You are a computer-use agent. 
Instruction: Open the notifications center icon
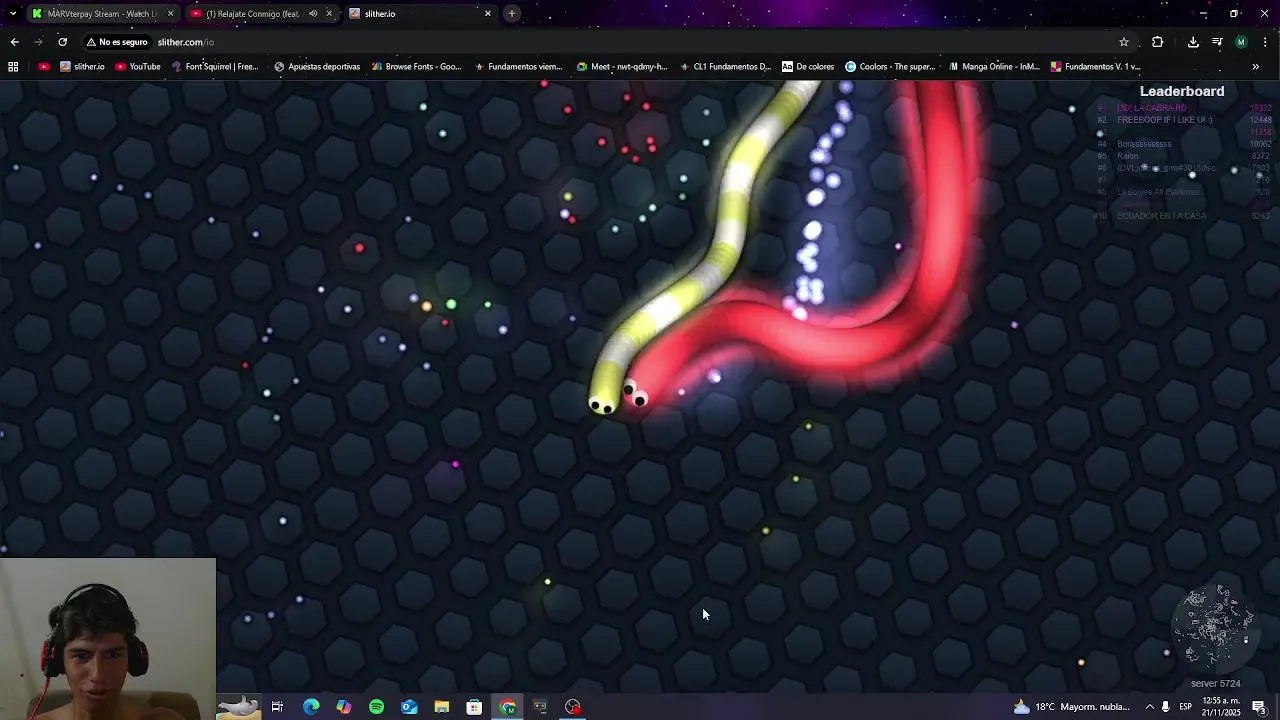click(x=1259, y=707)
